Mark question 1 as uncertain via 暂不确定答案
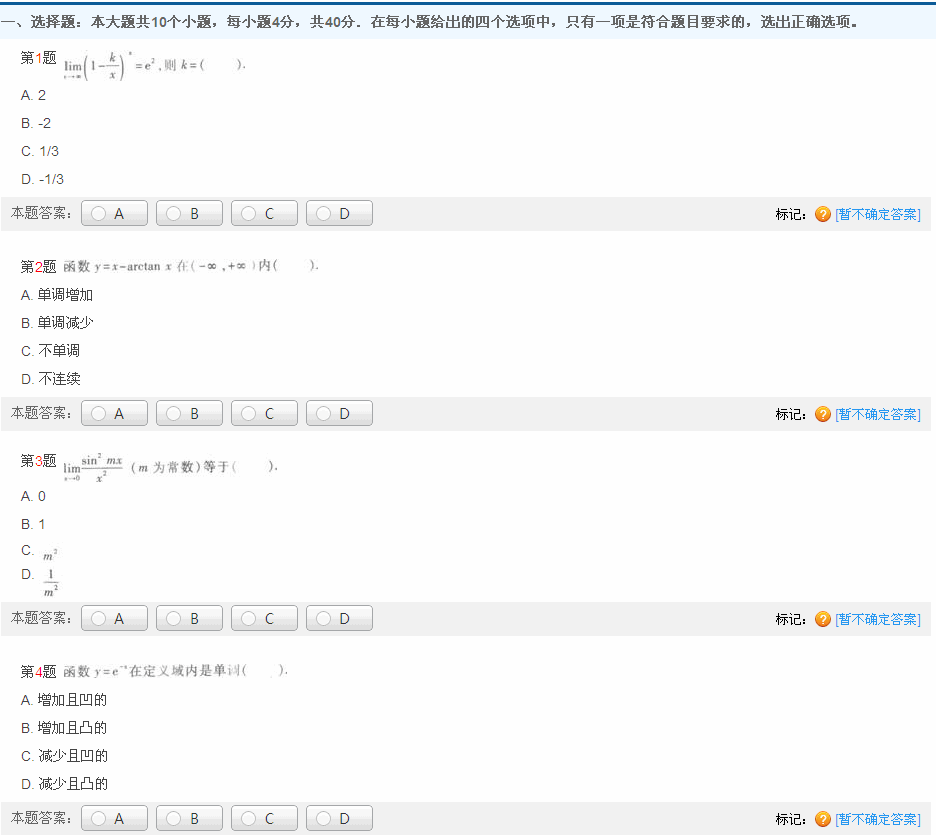Image resolution: width=936 pixels, height=835 pixels. click(x=877, y=214)
